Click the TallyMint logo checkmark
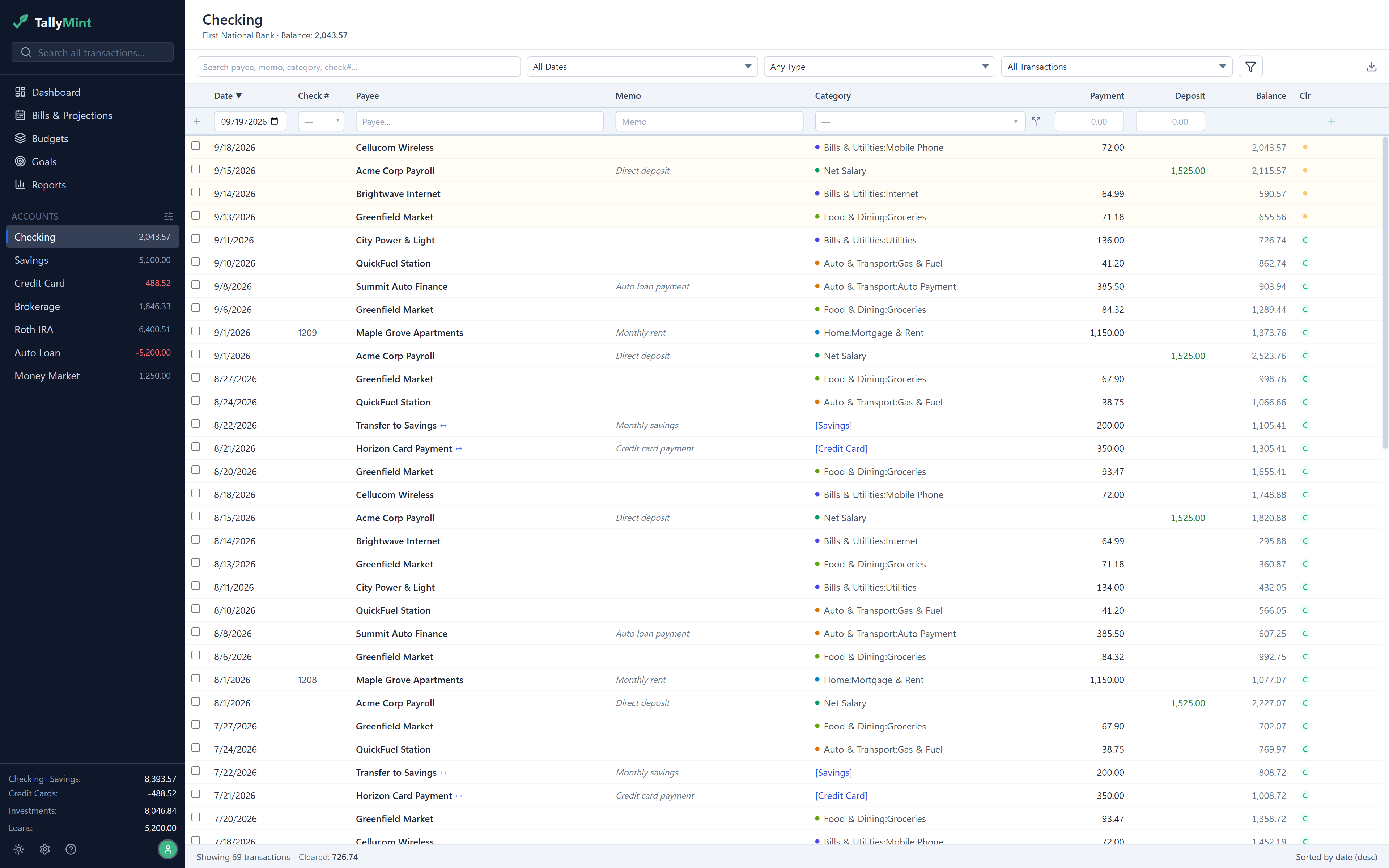 pos(20,22)
